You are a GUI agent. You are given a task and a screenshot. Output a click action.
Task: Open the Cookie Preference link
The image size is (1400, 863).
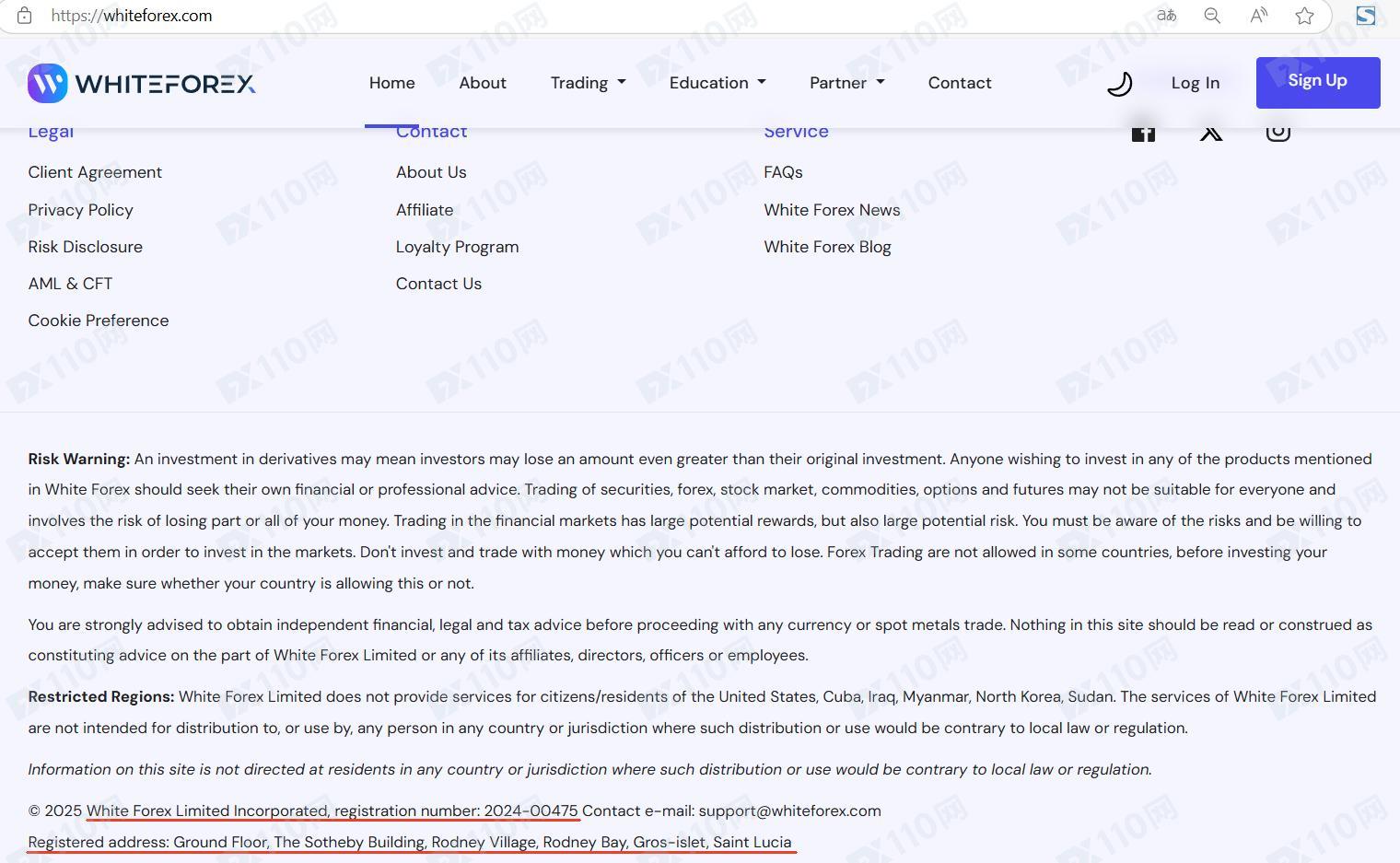click(x=99, y=321)
